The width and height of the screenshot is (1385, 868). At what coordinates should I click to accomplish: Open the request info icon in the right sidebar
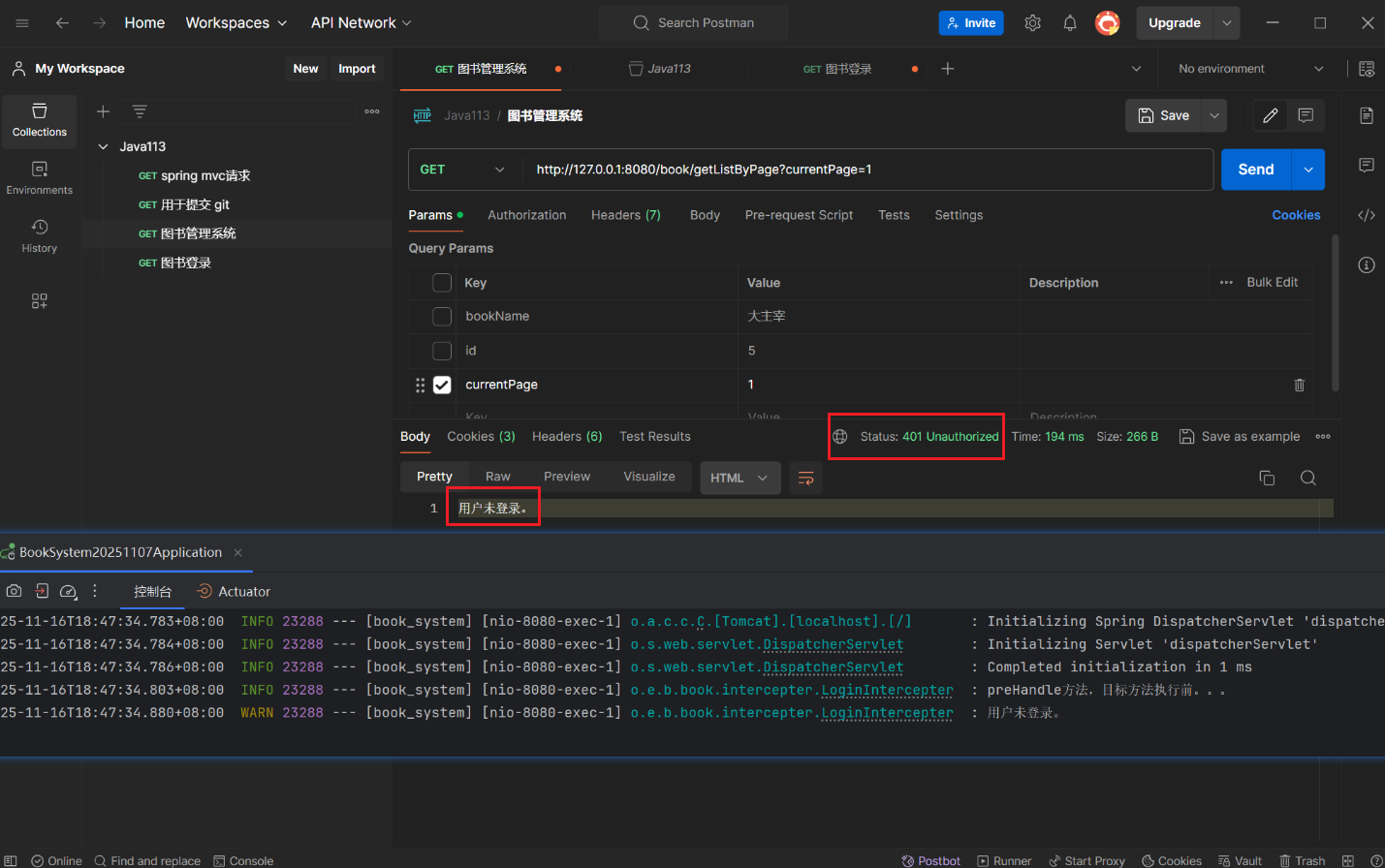(x=1367, y=265)
